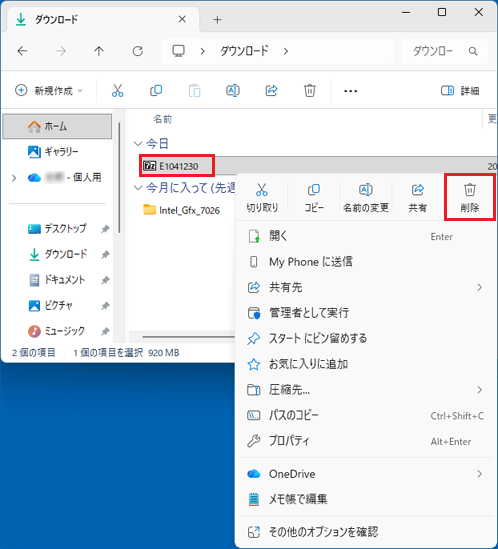498x549 pixels.
Task: Click the search magnifier icon
Action: (473, 51)
